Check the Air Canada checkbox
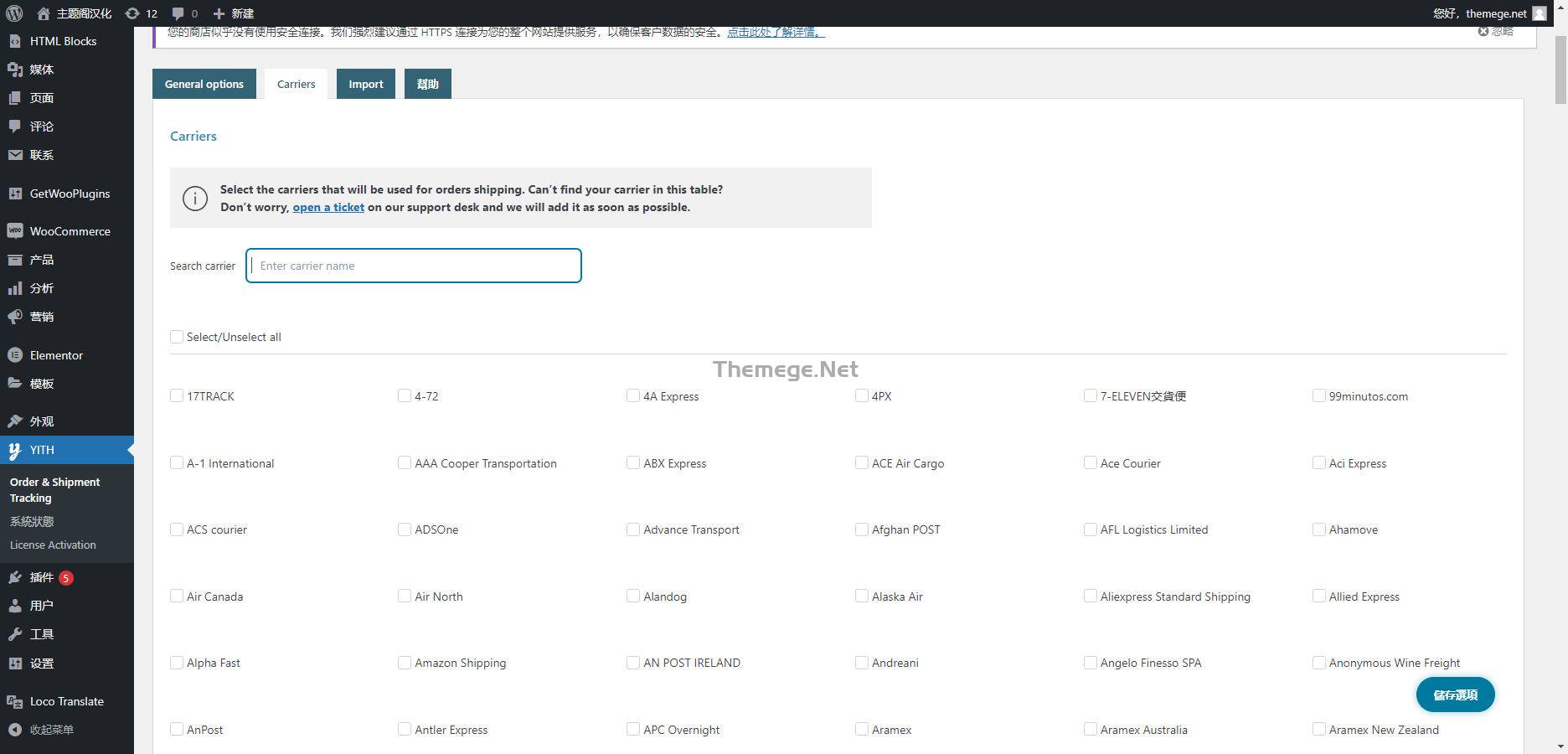Screen dimensions: 1568x754 pyautogui.click(x=177, y=596)
